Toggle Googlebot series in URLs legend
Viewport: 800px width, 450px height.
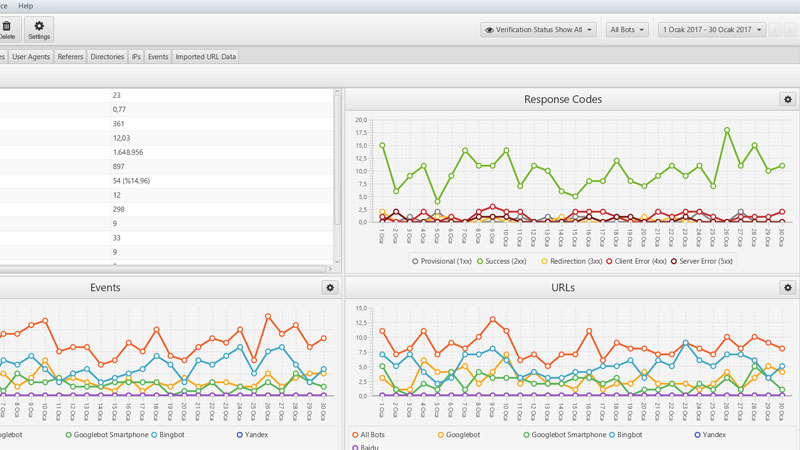(x=459, y=435)
